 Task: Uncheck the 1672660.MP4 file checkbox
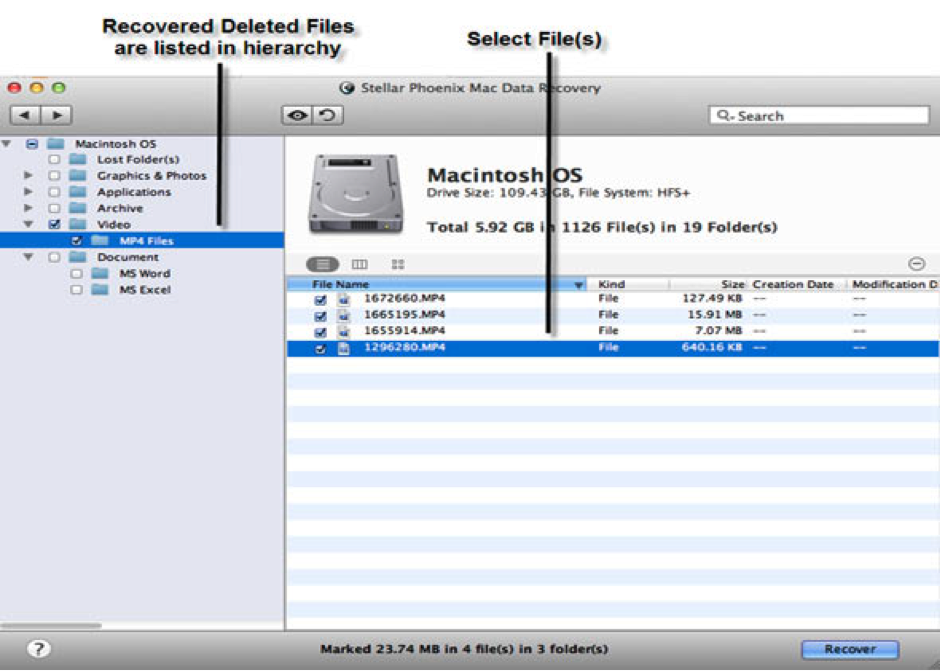[x=320, y=299]
